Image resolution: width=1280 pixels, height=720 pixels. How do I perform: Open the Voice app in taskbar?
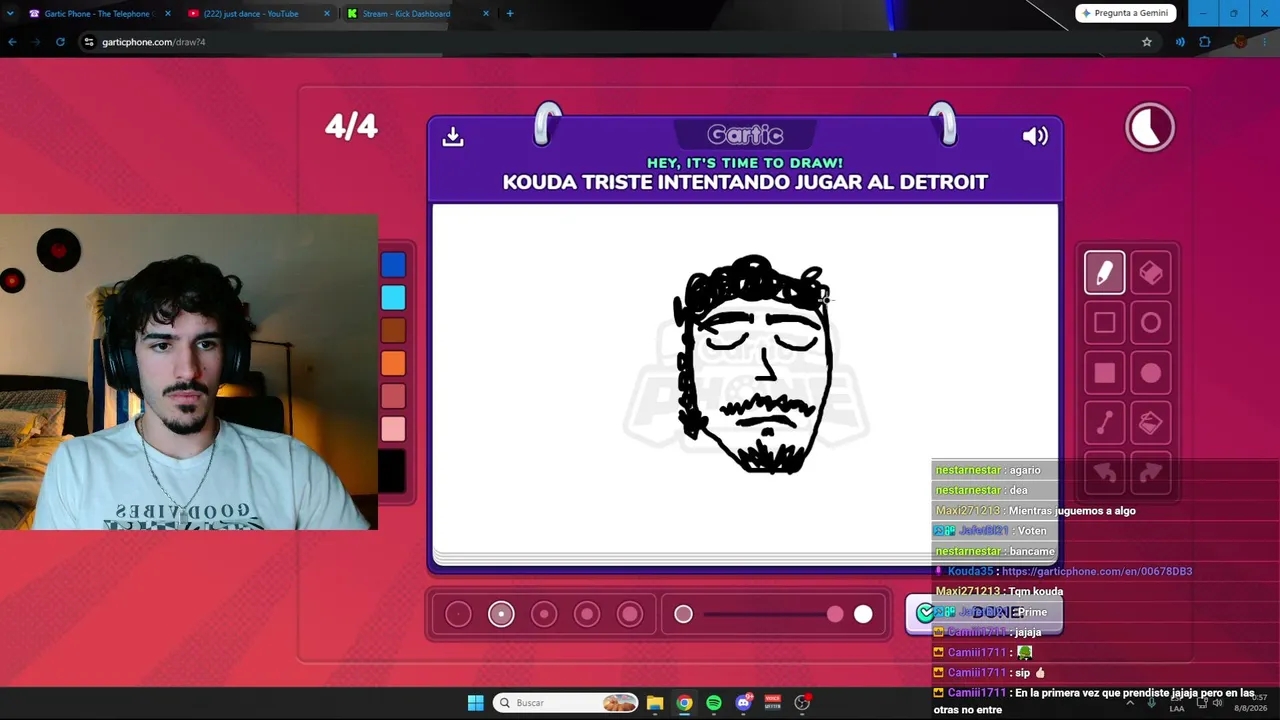point(772,703)
